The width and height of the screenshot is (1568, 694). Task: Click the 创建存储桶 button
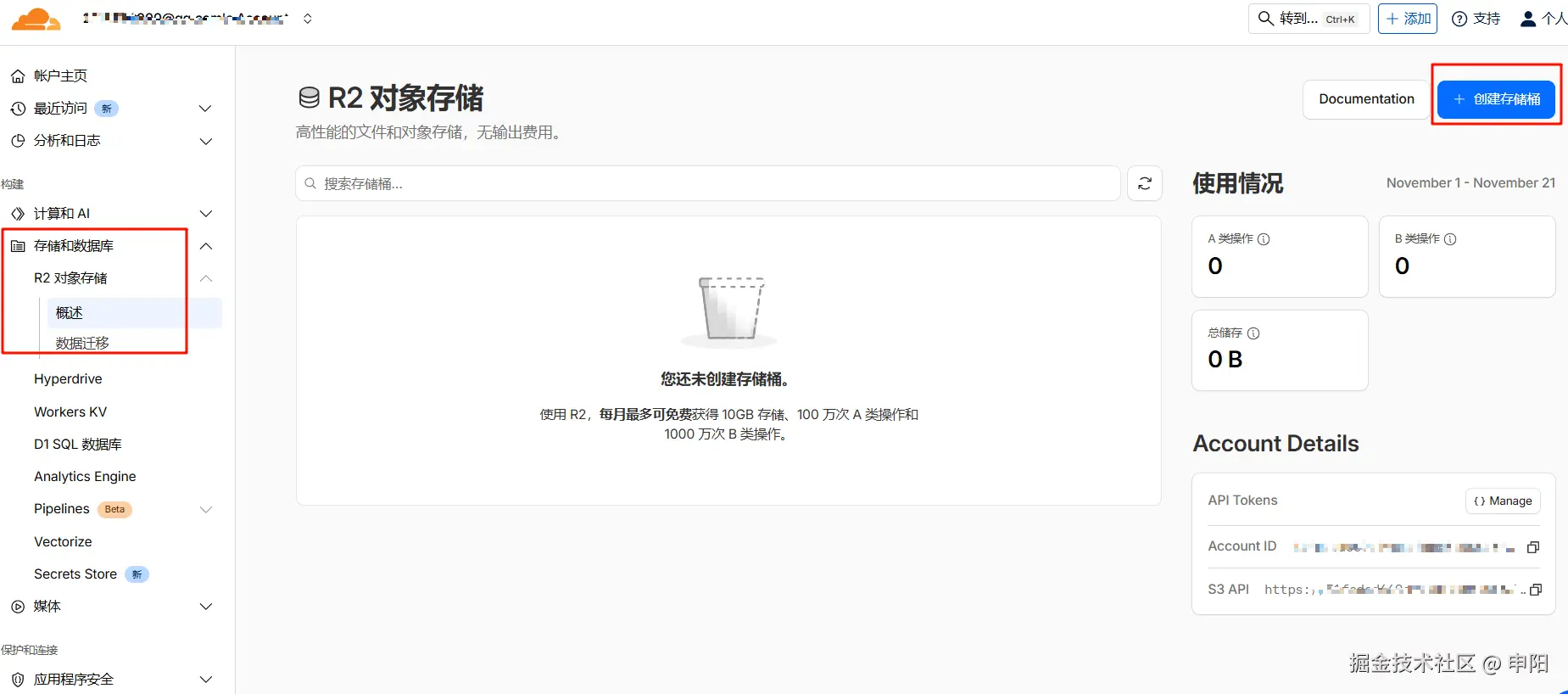[1496, 99]
